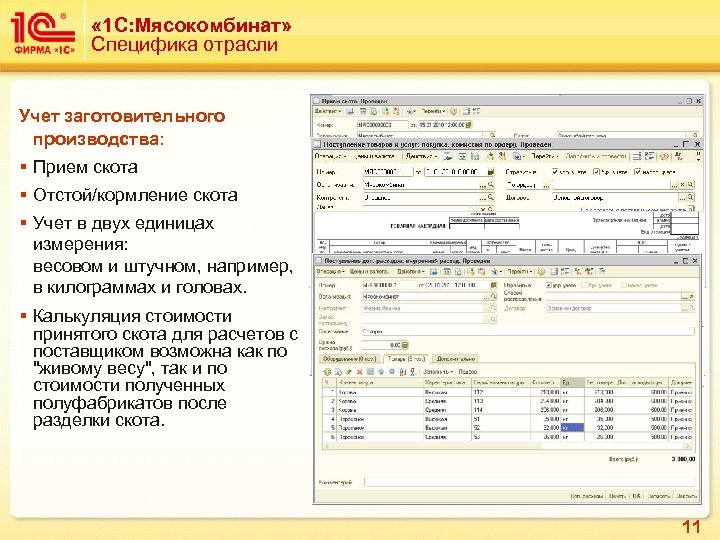This screenshot has height=540, width=720.
Task: Click the clear X icon in Поступление товаров right field
Action: pyautogui.click(x=683, y=185)
